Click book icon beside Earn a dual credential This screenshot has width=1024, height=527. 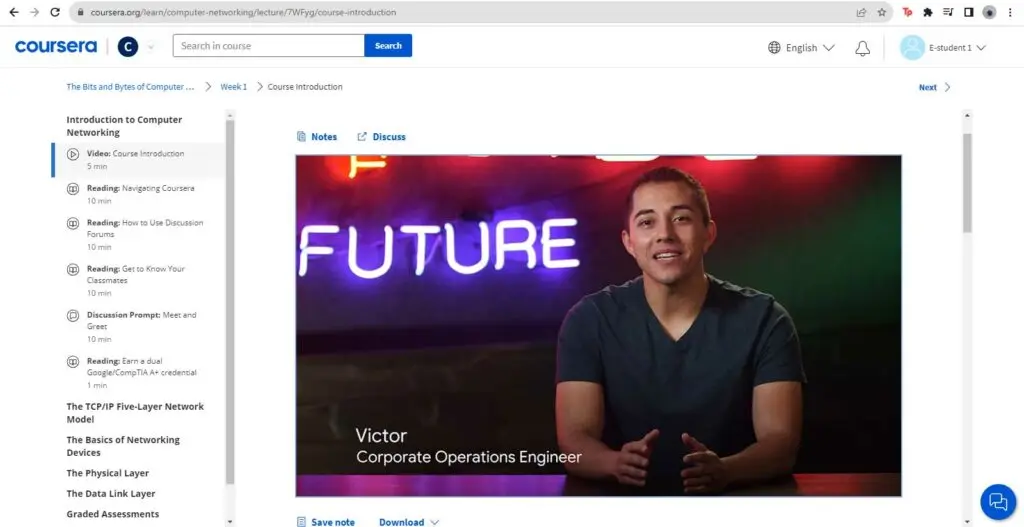pyautogui.click(x=72, y=361)
